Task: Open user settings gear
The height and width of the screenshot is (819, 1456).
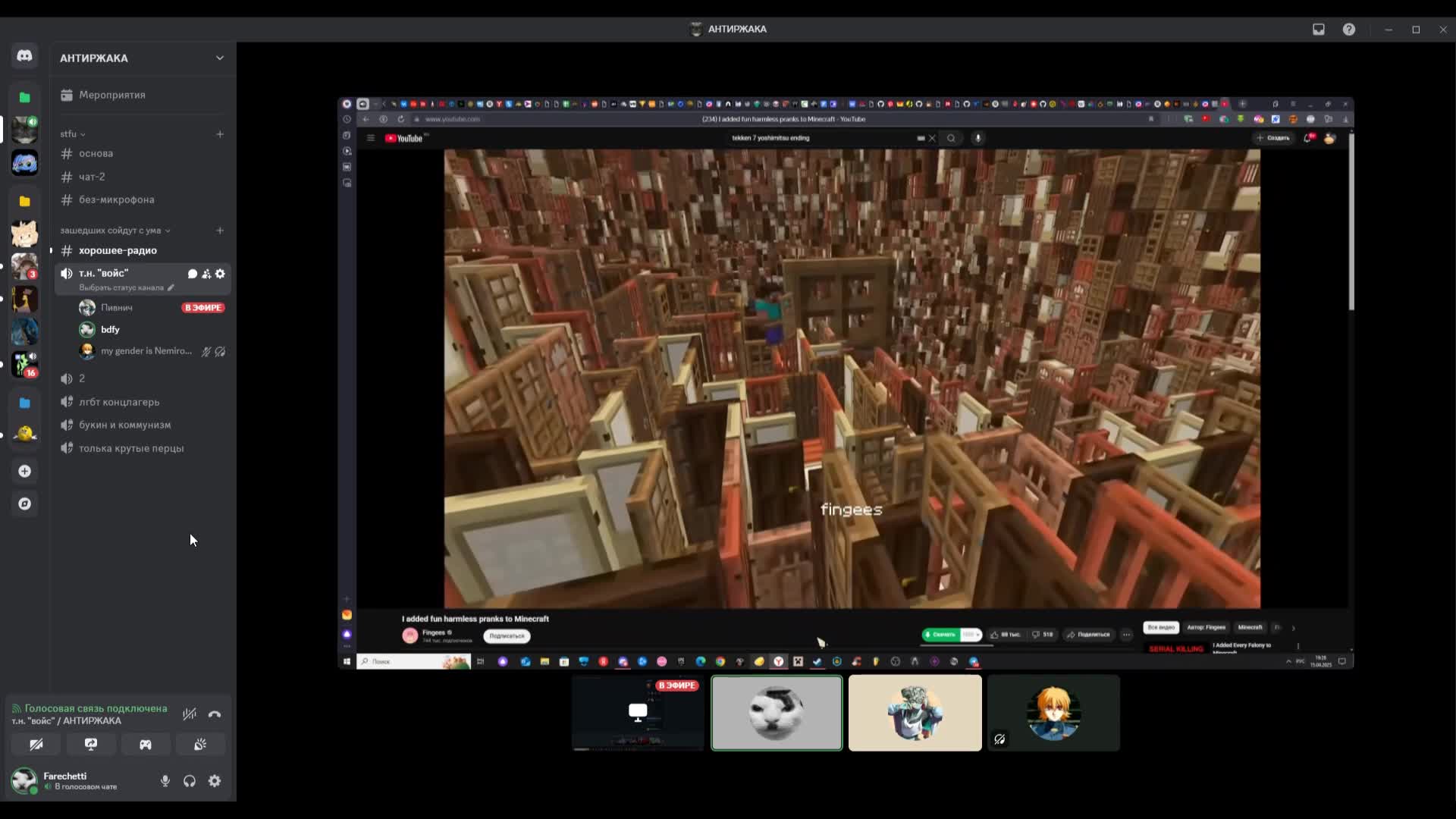Action: point(215,781)
